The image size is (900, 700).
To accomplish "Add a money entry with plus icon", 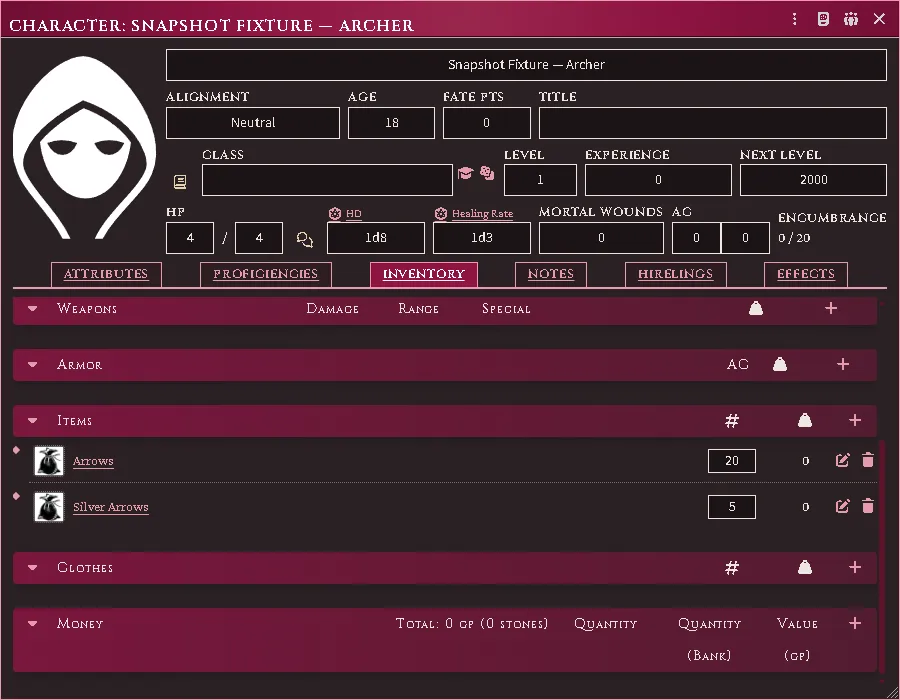I will (x=855, y=623).
